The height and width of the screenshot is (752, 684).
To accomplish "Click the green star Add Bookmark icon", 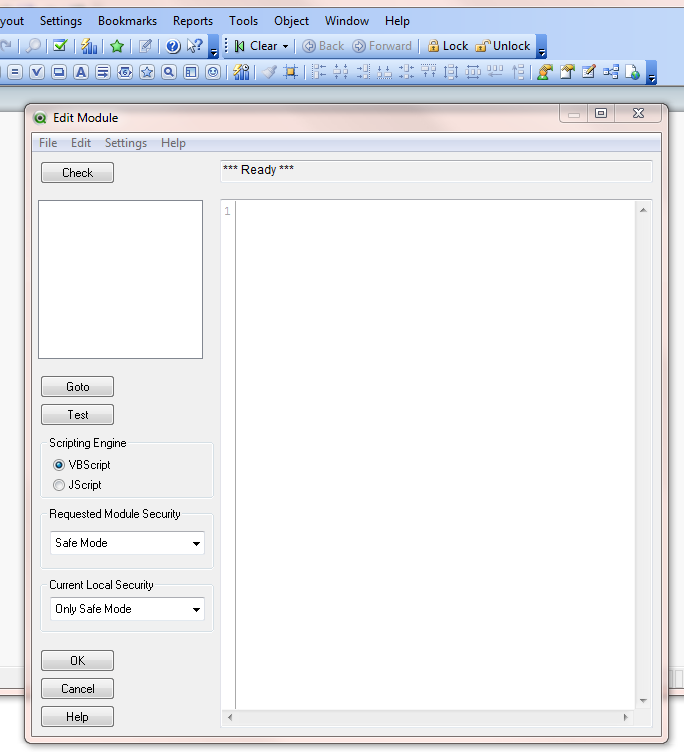I will click(x=117, y=46).
